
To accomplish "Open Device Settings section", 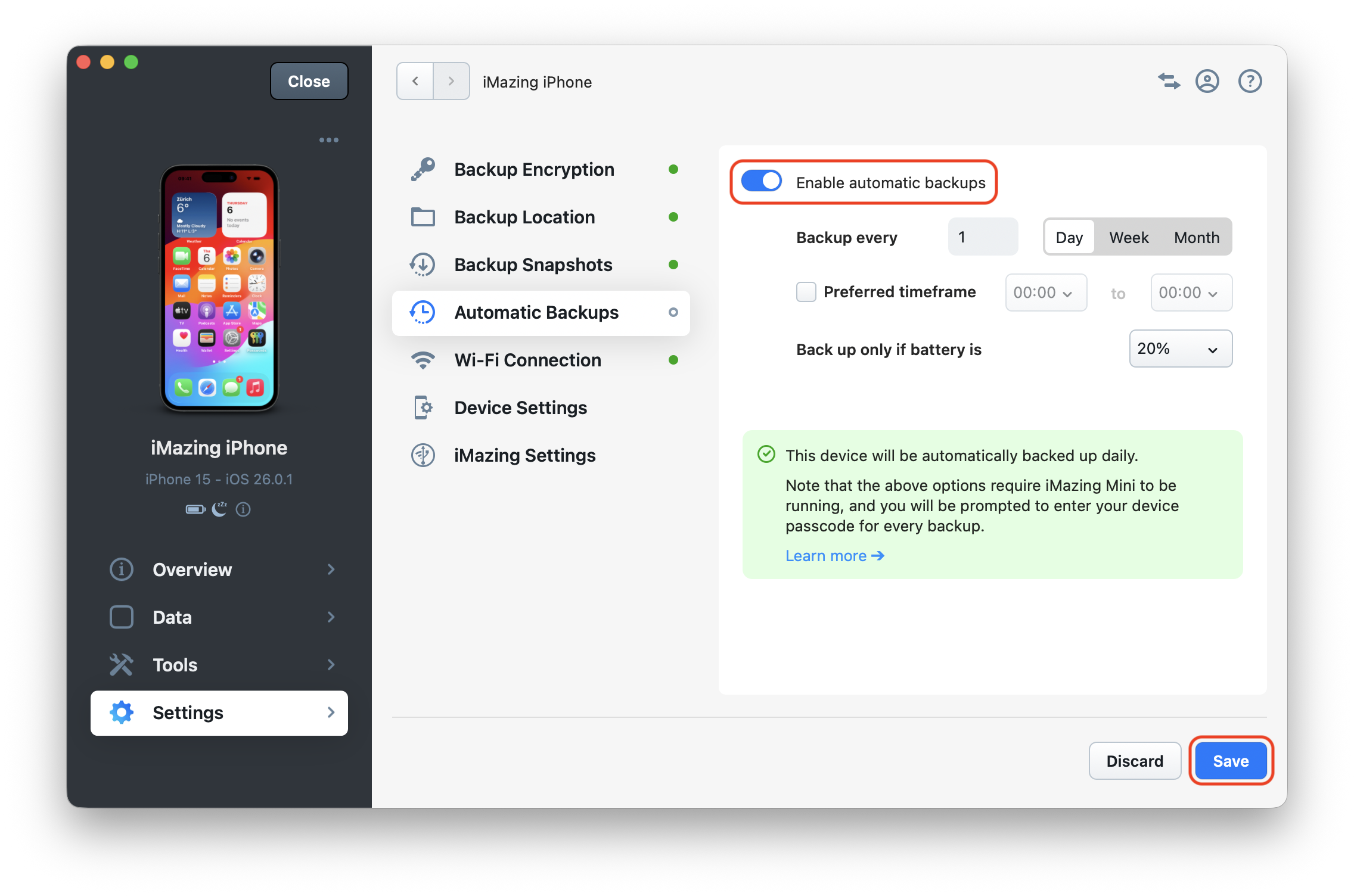I will point(520,407).
